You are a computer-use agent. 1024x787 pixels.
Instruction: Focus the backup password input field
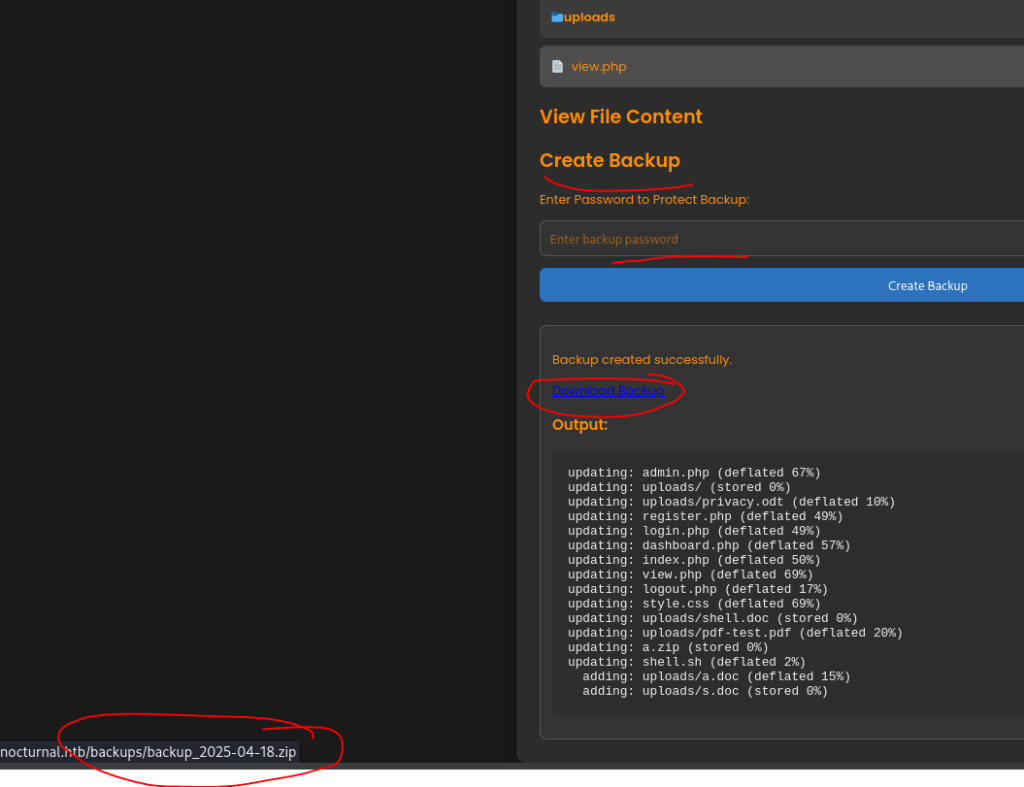780,239
